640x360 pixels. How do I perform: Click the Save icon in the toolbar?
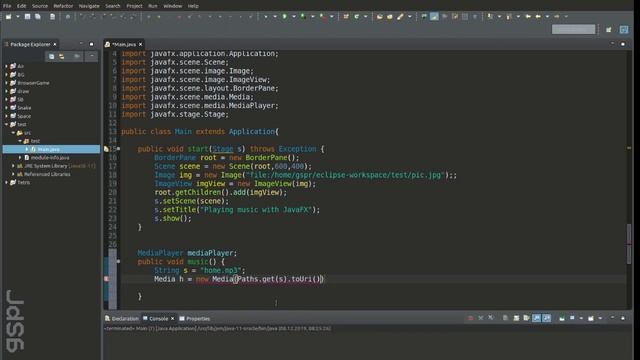[x=27, y=16]
